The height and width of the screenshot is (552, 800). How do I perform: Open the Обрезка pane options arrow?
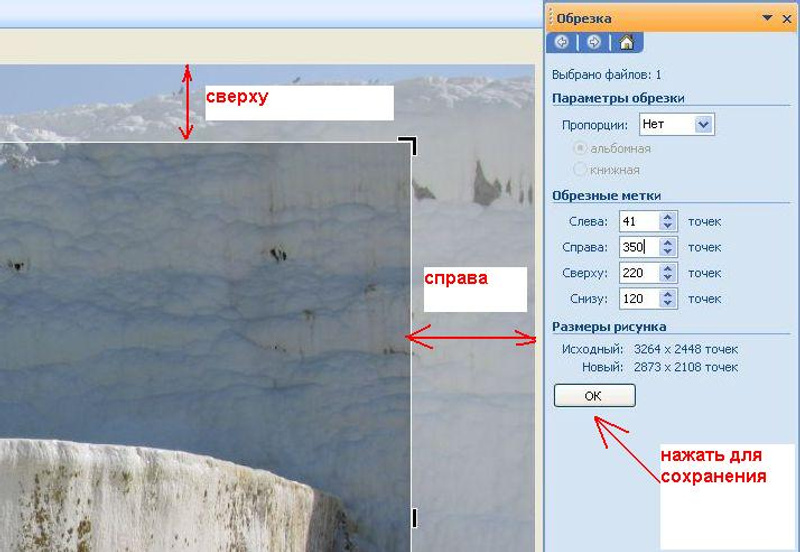(767, 18)
